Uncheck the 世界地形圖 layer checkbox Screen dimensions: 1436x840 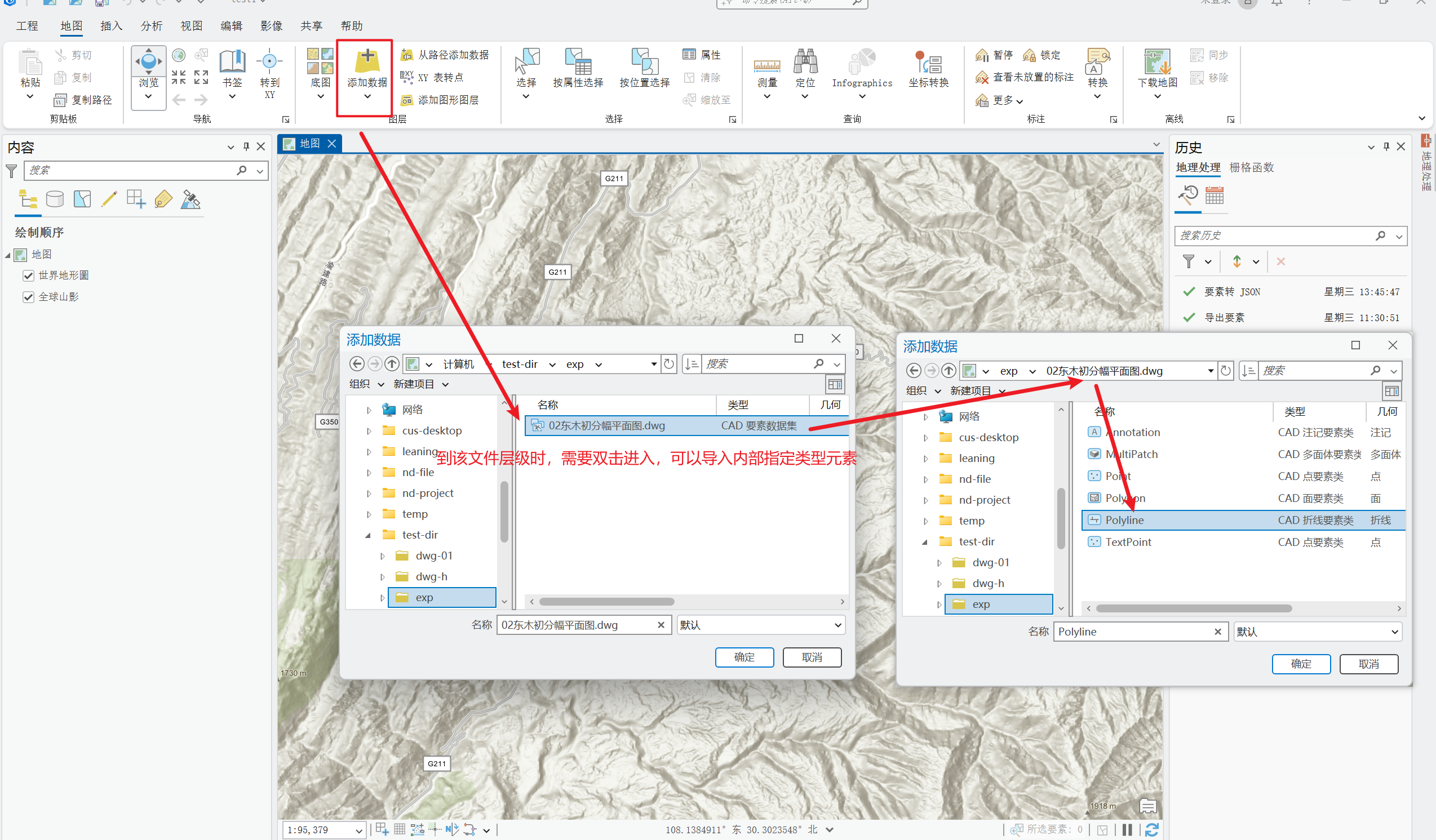28,275
